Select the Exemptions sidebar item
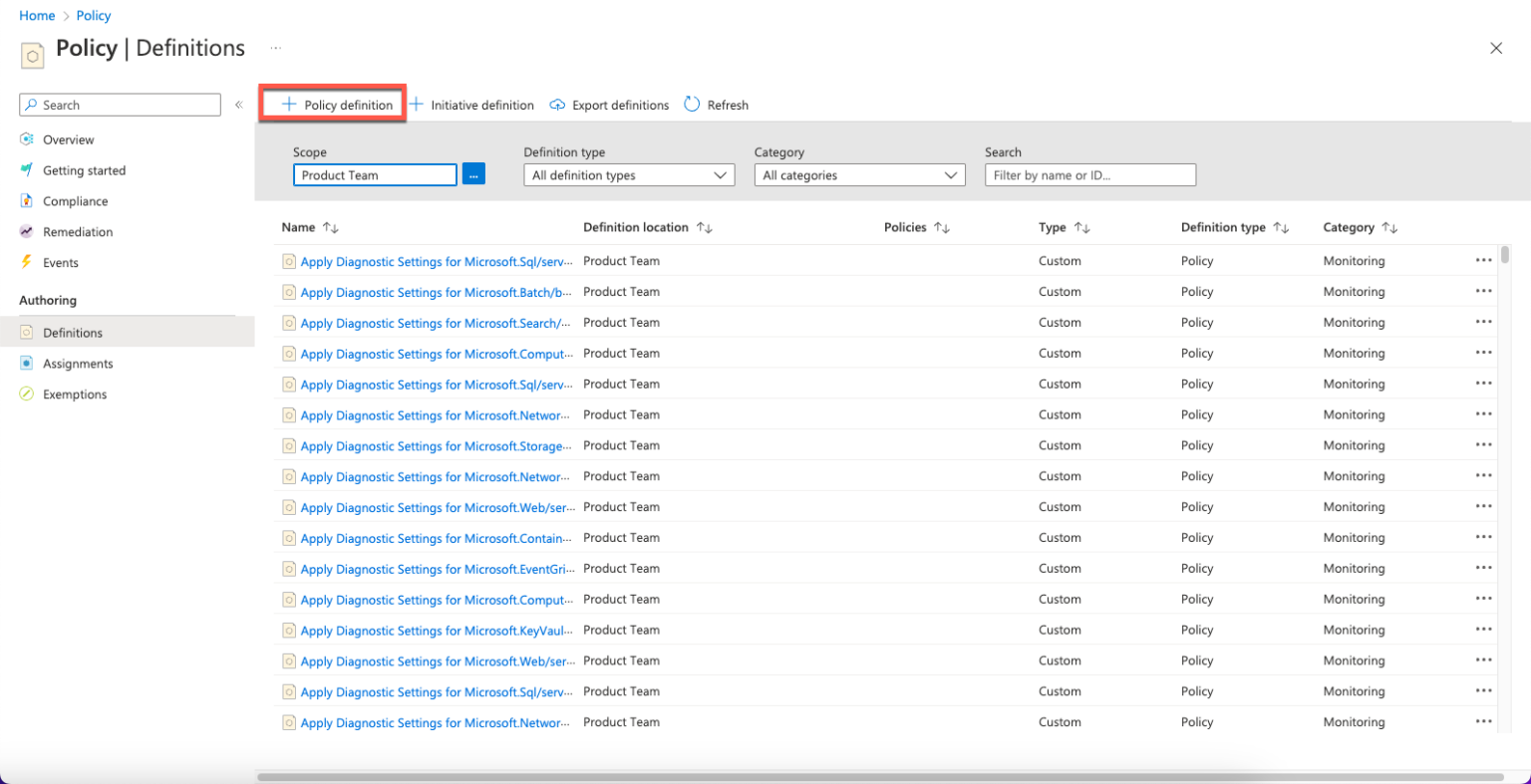This screenshot has height=784, width=1531. [73, 393]
